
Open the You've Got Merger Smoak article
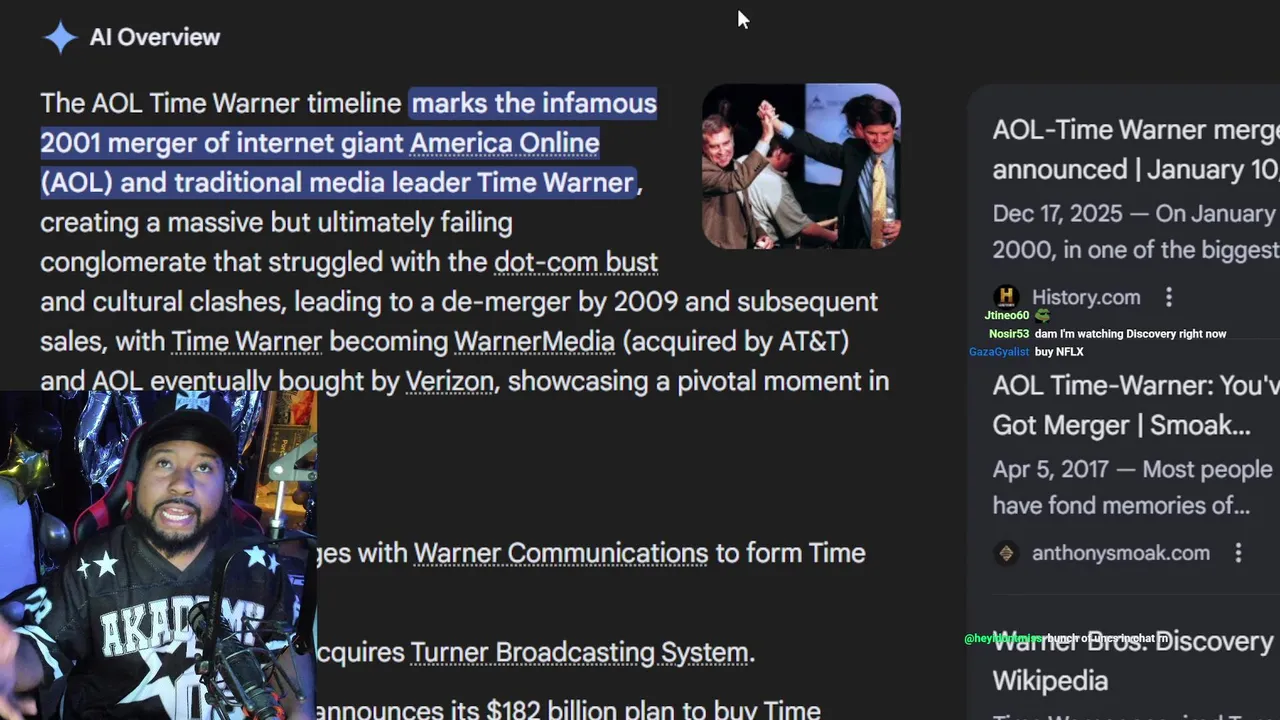[1135, 405]
